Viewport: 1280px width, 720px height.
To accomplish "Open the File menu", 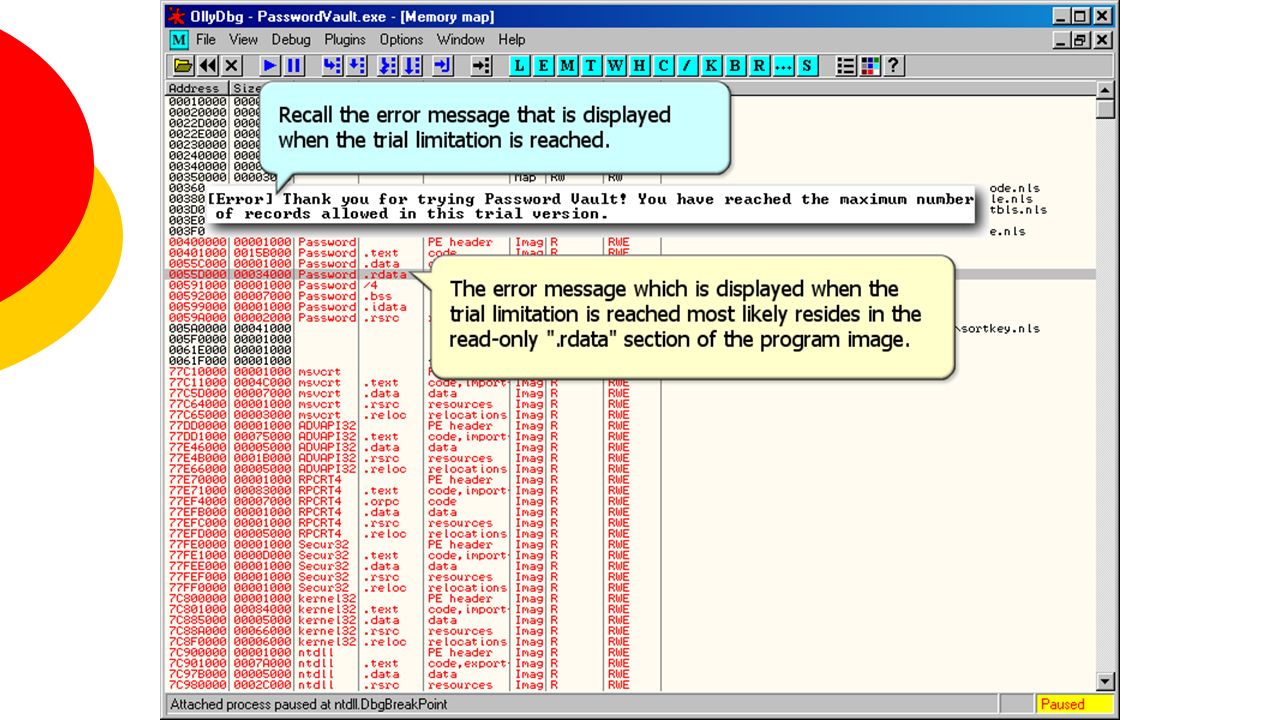I will coord(206,40).
